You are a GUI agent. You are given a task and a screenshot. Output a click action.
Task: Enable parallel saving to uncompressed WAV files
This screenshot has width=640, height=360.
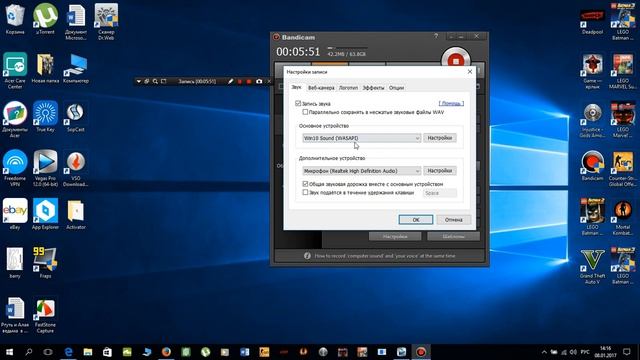pos(305,112)
